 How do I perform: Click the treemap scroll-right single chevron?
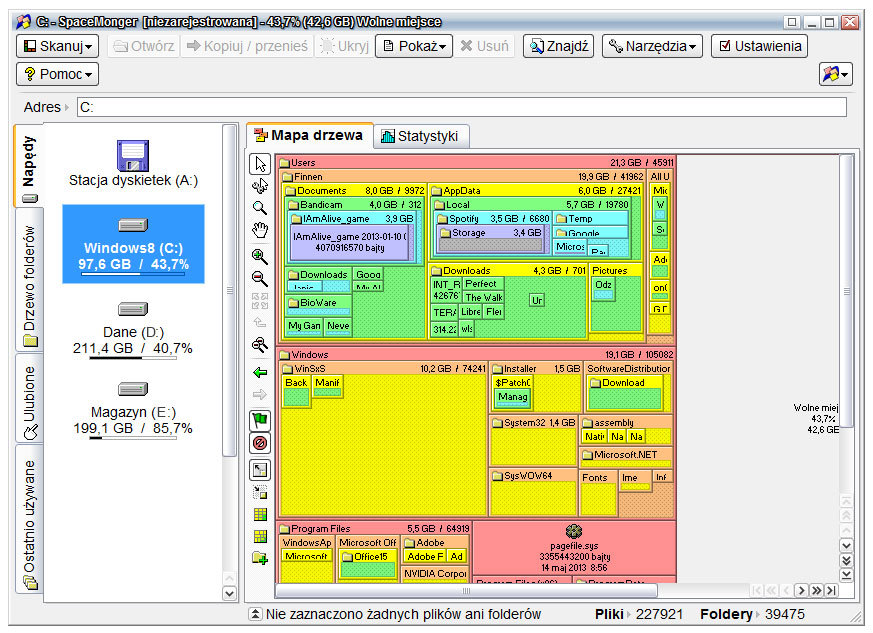pyautogui.click(x=801, y=590)
